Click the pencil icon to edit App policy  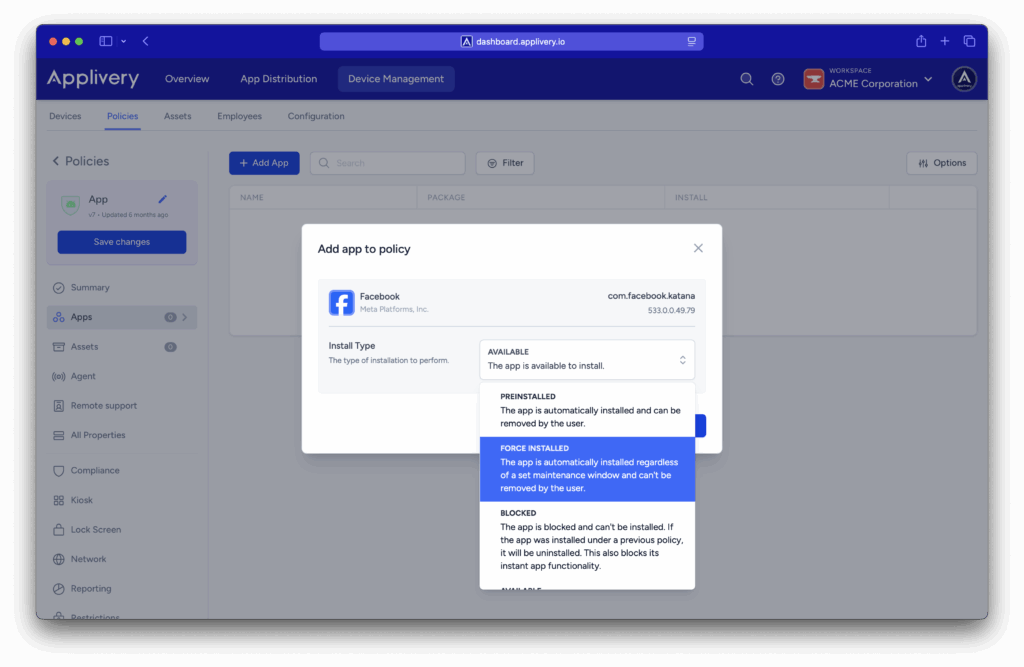click(x=163, y=199)
